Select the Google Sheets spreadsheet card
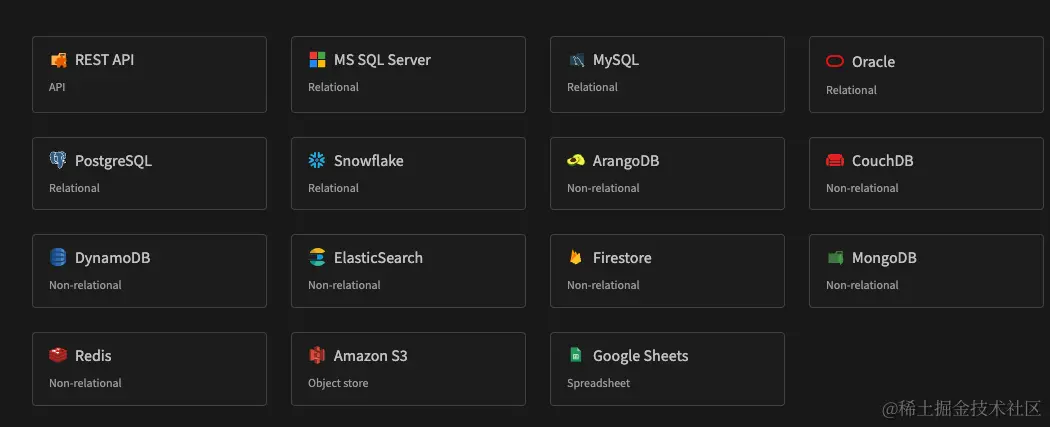The width and height of the screenshot is (1050, 427). click(x=667, y=369)
